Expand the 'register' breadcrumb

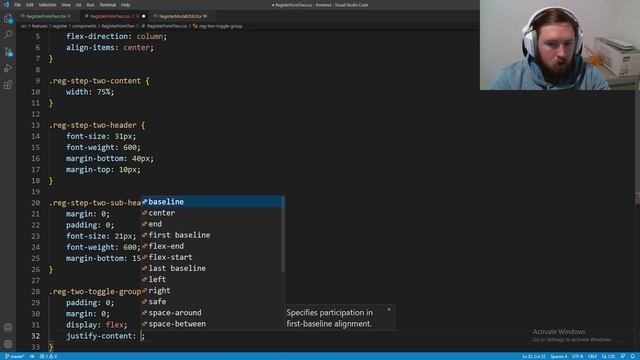[60, 26]
